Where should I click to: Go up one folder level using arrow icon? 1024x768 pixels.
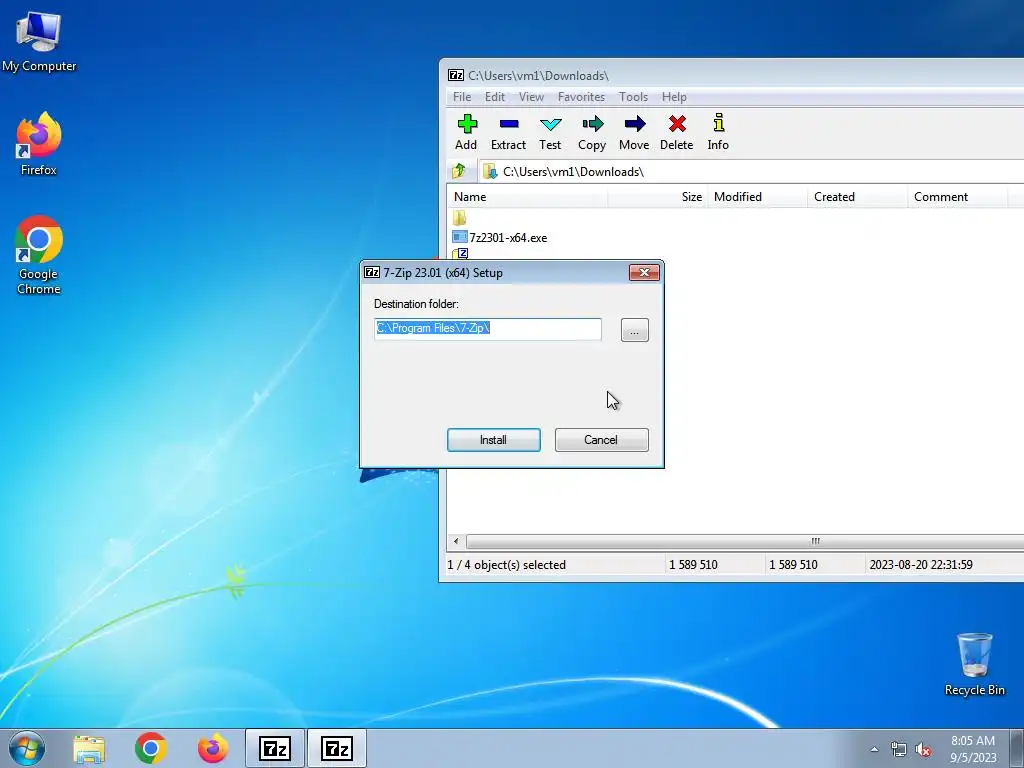[x=458, y=171]
